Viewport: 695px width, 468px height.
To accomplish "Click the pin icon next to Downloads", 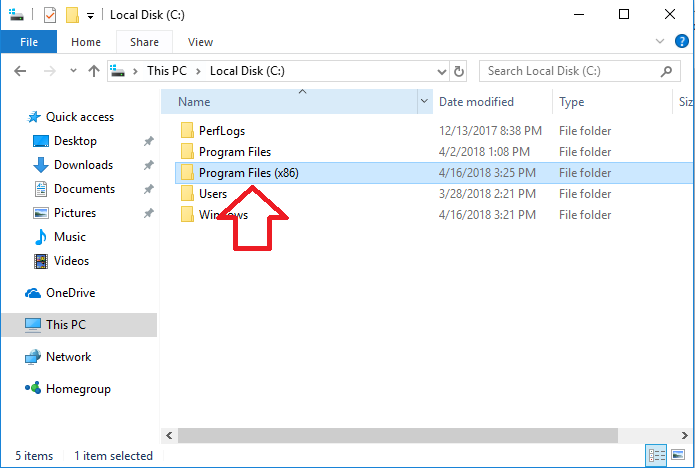I will pyautogui.click(x=148, y=165).
